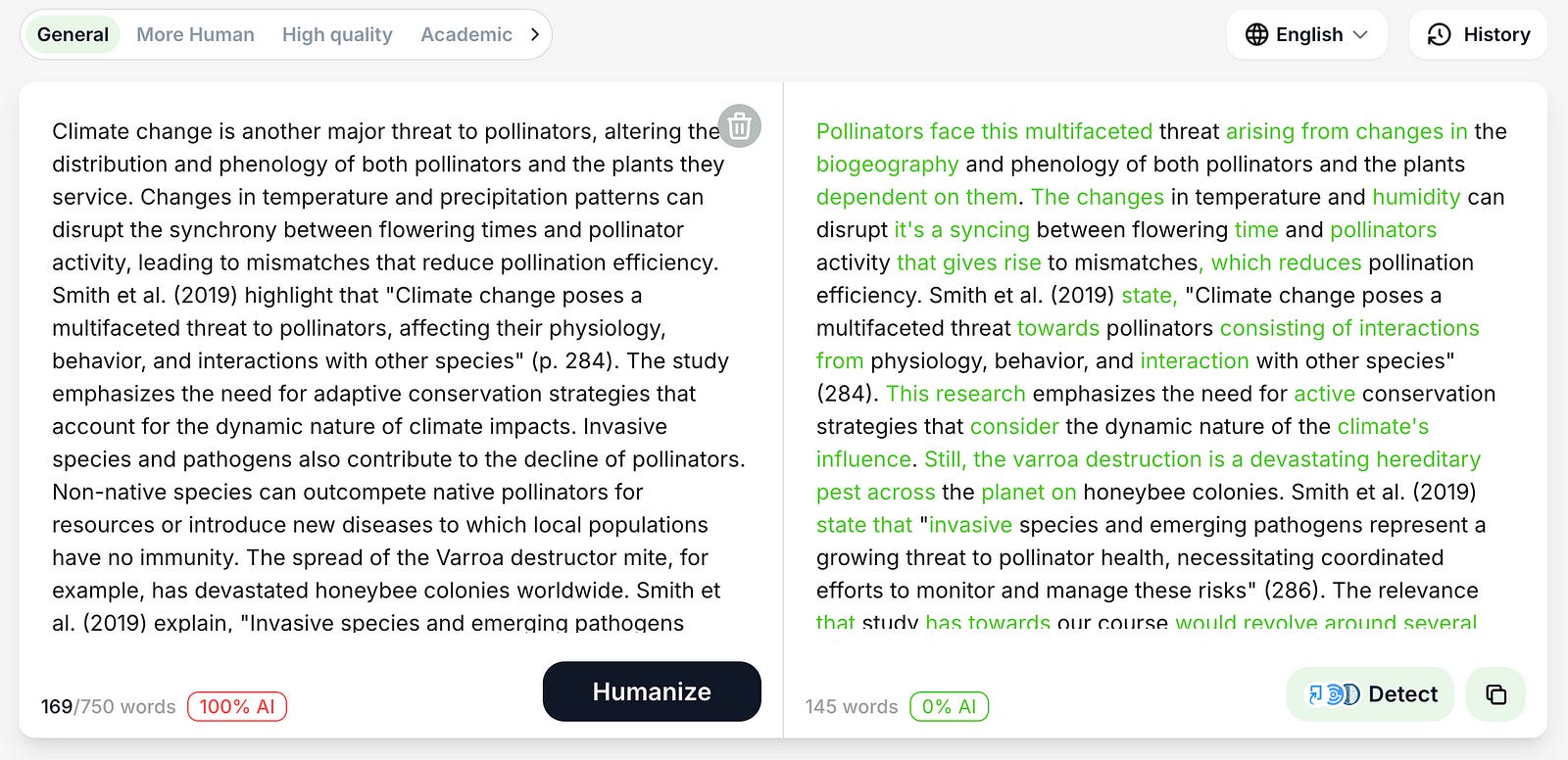Expand more modes with the right chevron
This screenshot has width=1568, height=760.
534,34
